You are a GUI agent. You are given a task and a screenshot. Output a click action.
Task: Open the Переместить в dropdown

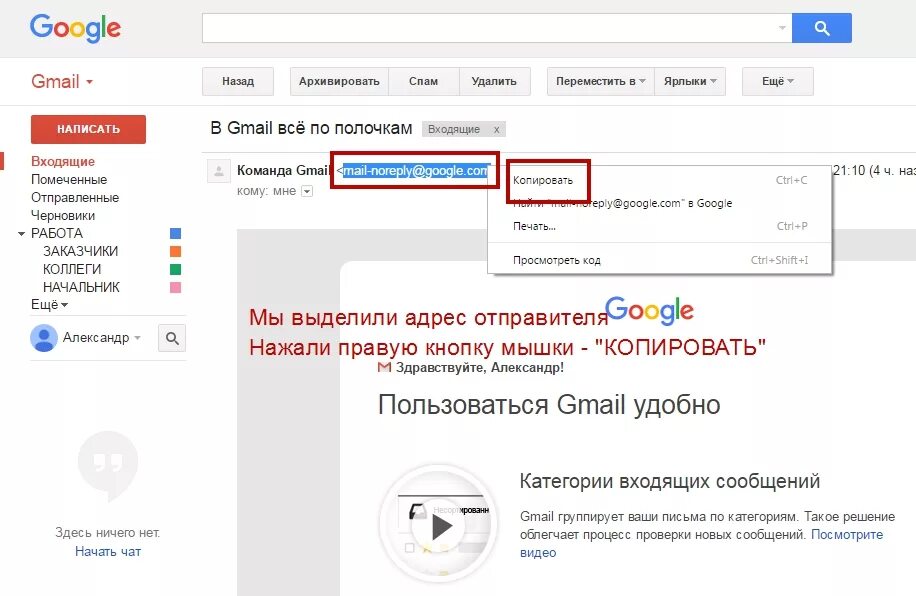pyautogui.click(x=601, y=81)
